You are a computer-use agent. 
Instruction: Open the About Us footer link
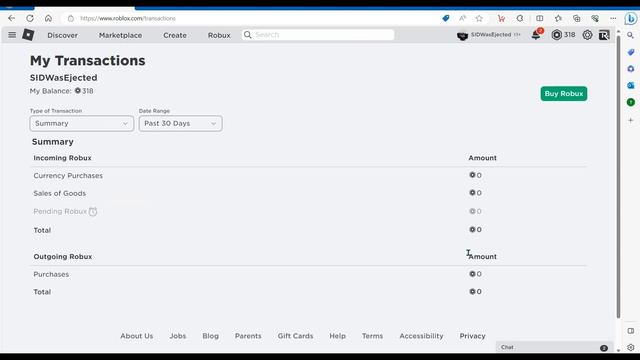click(x=136, y=336)
